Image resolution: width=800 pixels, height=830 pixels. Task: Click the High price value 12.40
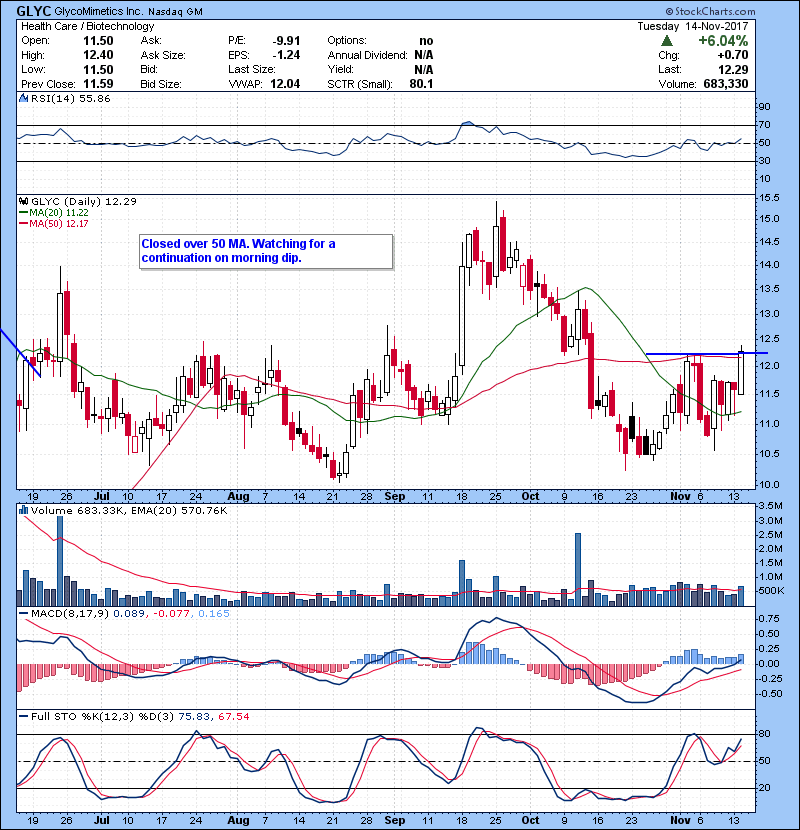[x=98, y=55]
